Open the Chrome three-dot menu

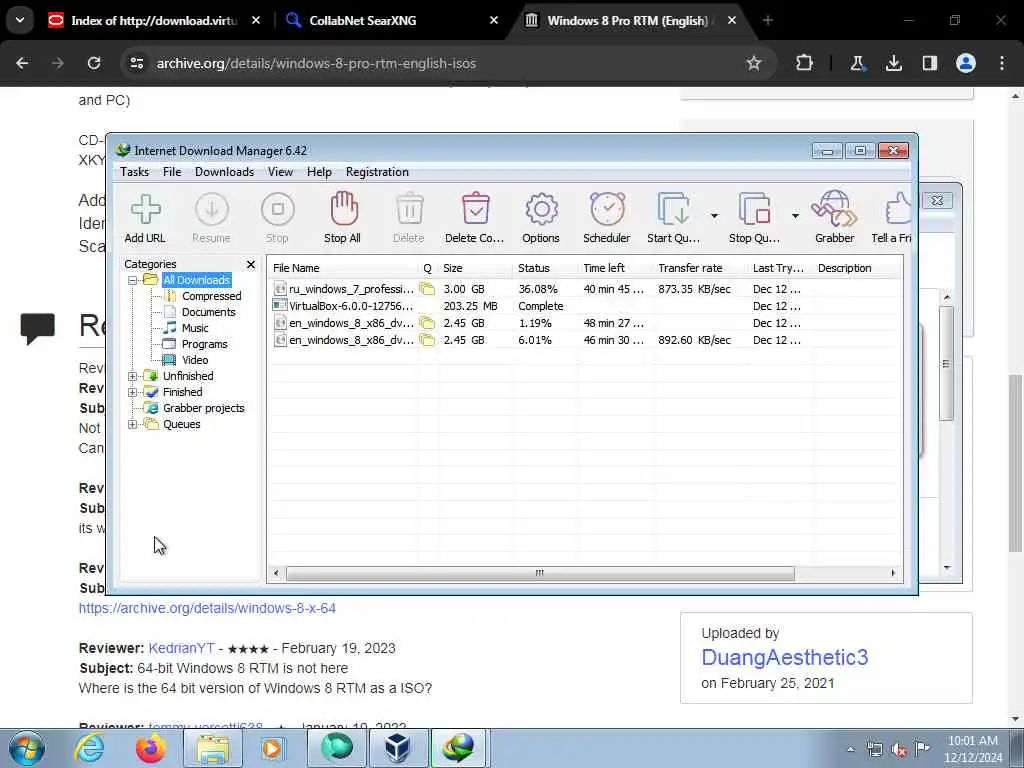(x=1002, y=63)
